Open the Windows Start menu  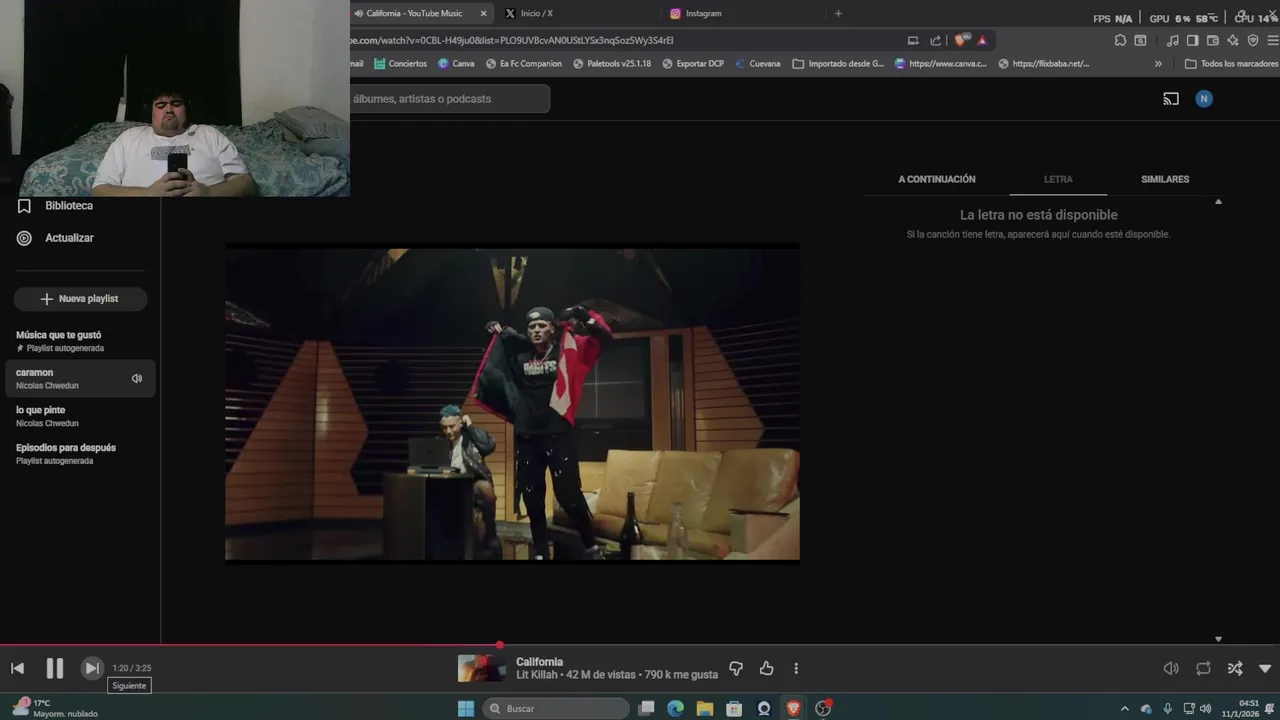[466, 708]
